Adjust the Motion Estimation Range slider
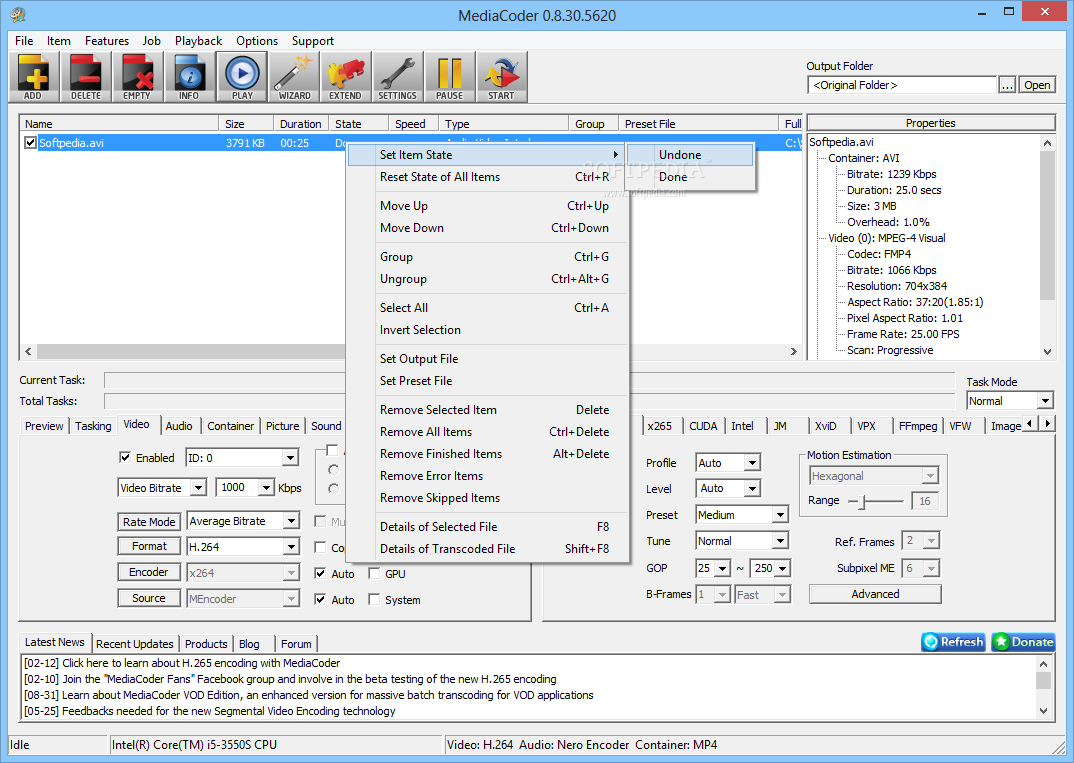The height and width of the screenshot is (763, 1074). pyautogui.click(x=863, y=501)
